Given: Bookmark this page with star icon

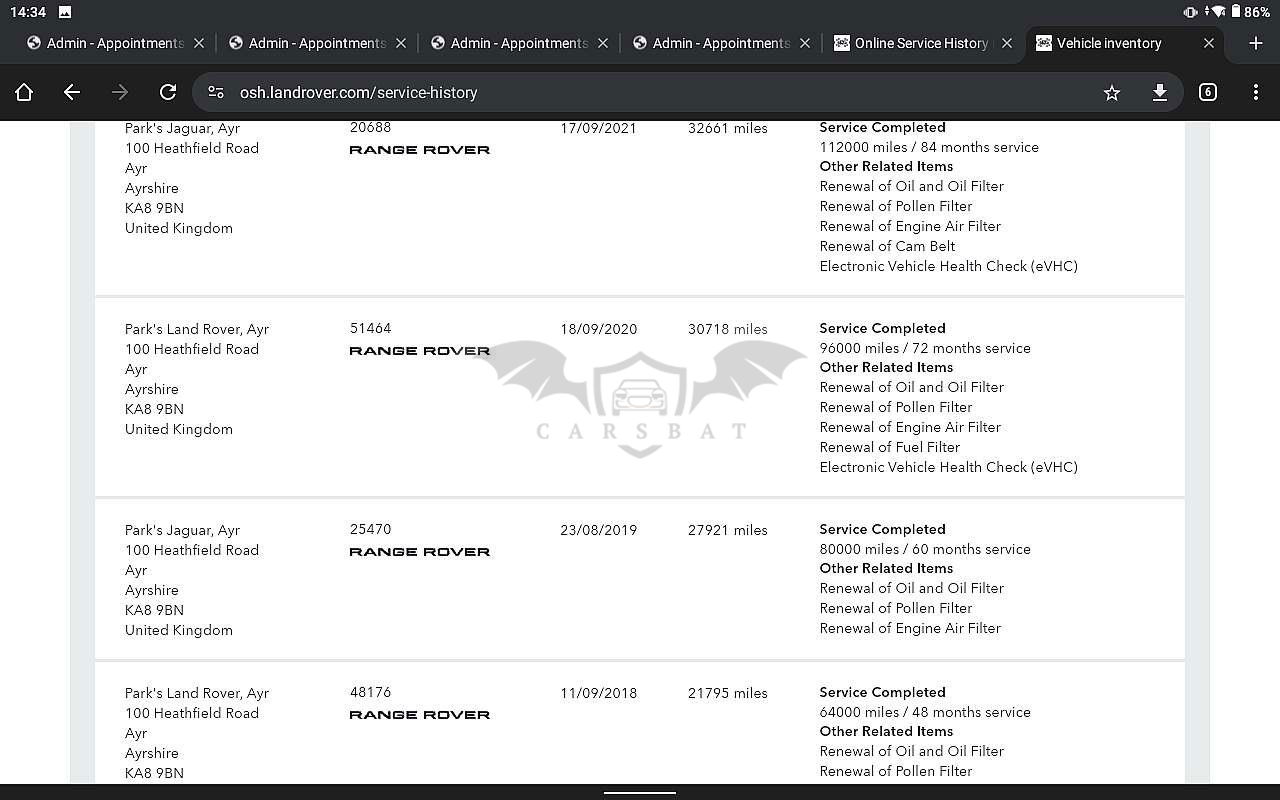Looking at the screenshot, I should point(1112,92).
